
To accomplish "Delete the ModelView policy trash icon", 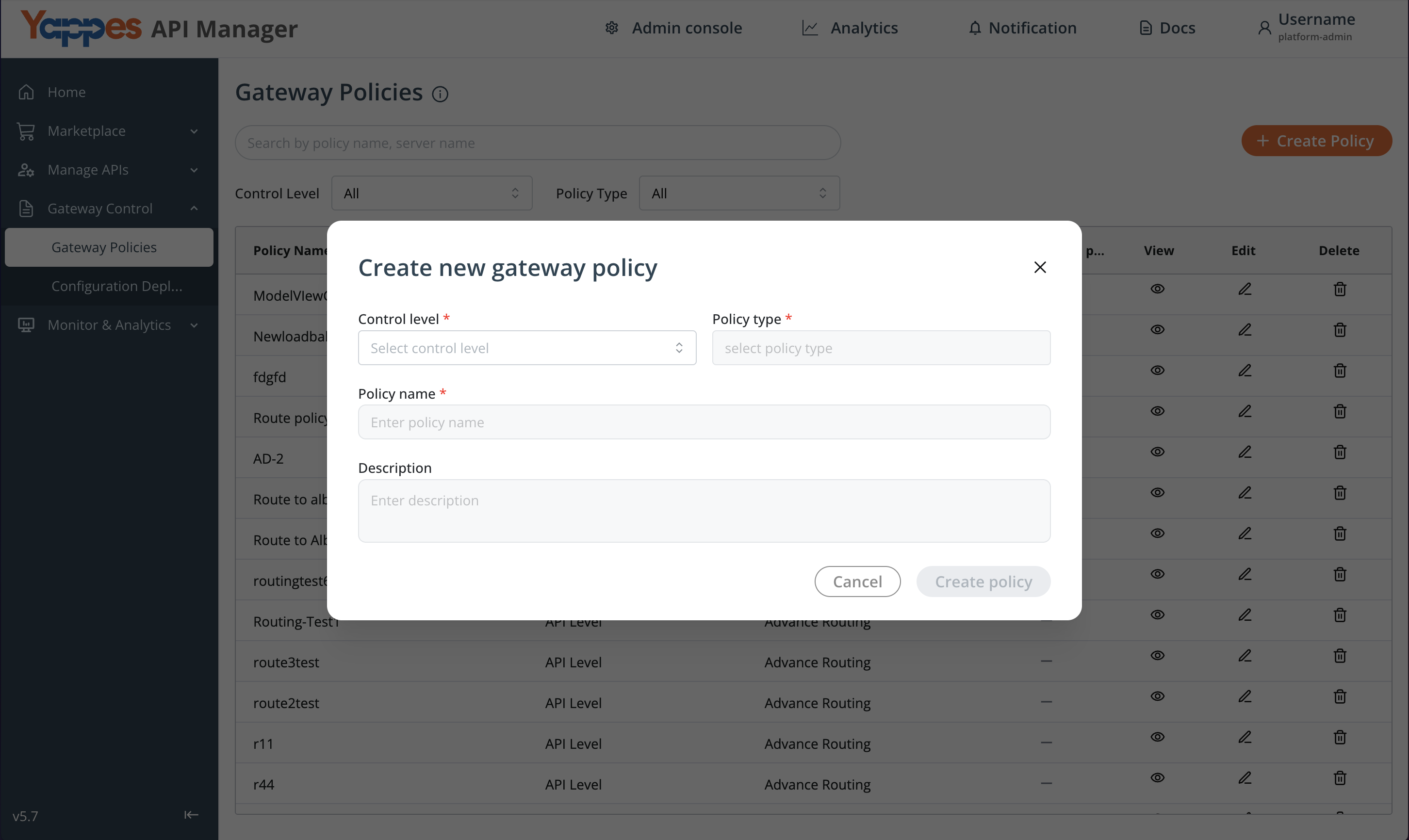I will pyautogui.click(x=1339, y=289).
